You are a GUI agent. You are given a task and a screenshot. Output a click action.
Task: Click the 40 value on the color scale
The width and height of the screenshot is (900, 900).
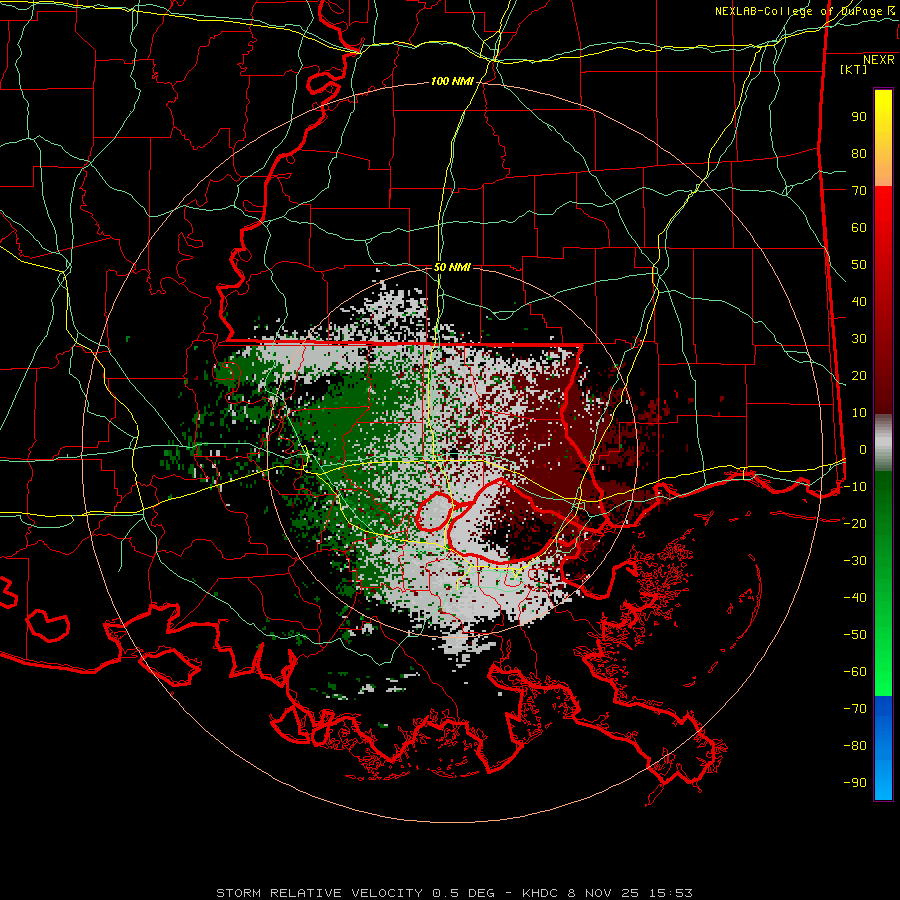(x=859, y=302)
